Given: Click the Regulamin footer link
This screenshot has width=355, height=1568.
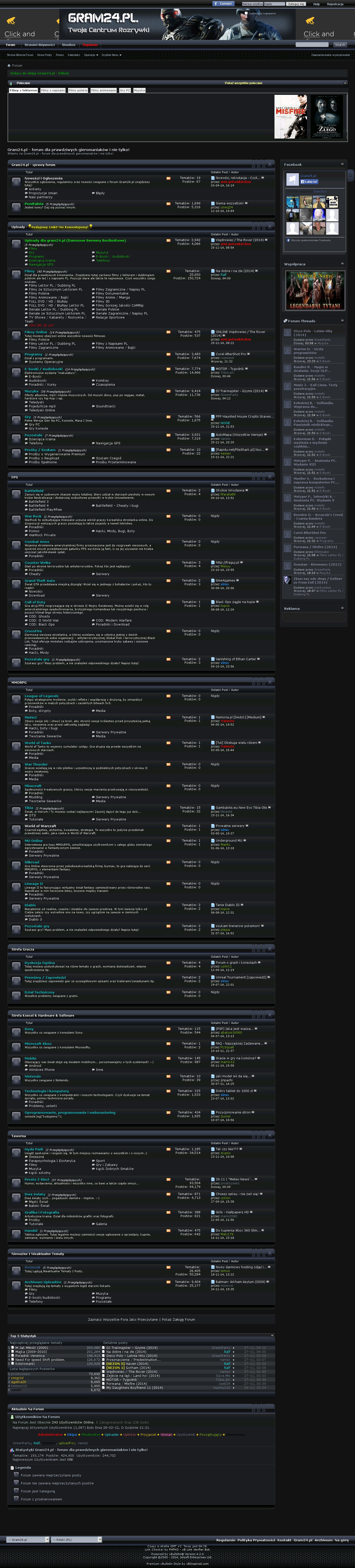Looking at the screenshot, I should pyautogui.click(x=226, y=1540).
